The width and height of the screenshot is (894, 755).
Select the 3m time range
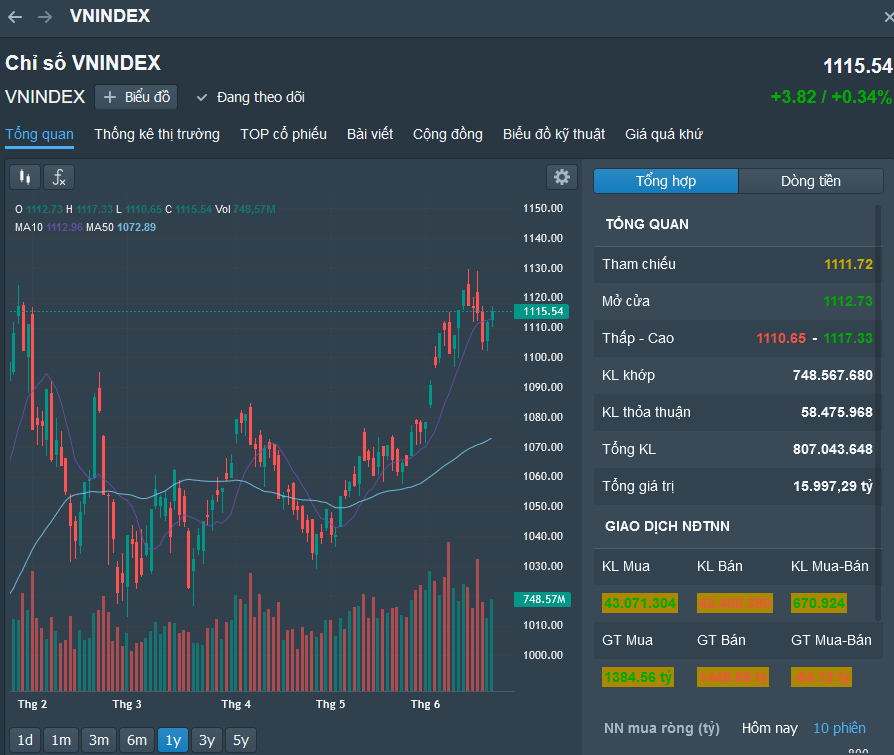(98, 740)
